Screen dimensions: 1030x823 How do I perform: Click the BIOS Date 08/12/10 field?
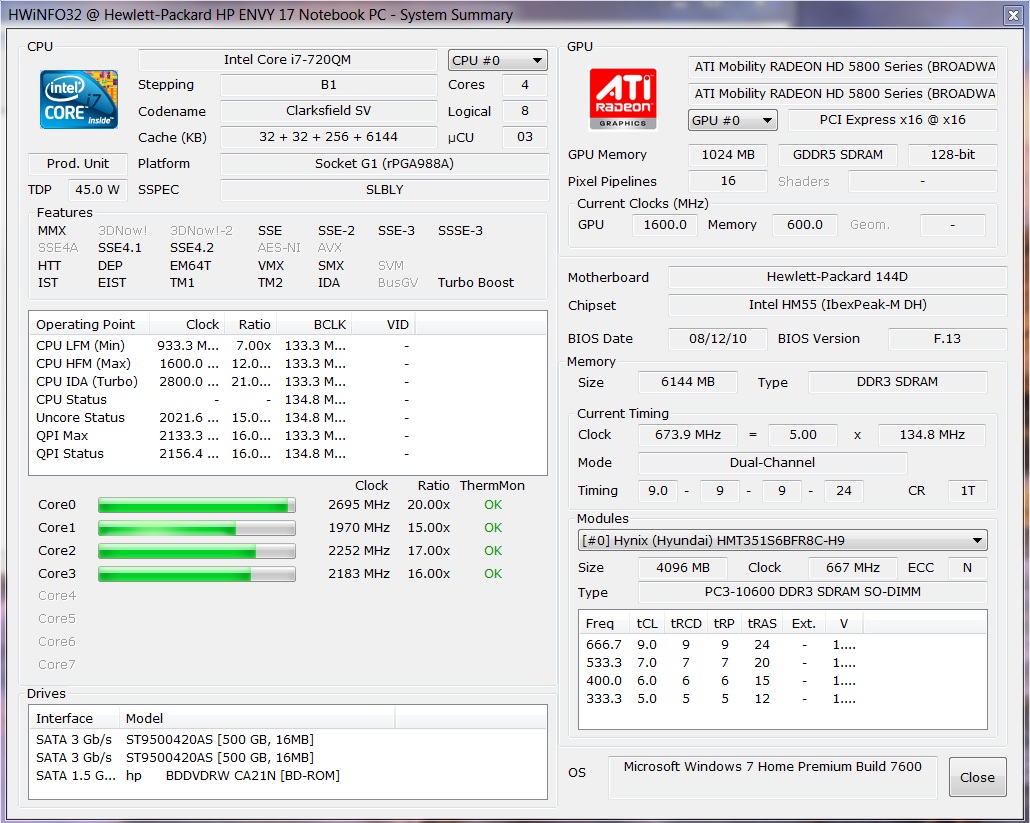[x=717, y=339]
